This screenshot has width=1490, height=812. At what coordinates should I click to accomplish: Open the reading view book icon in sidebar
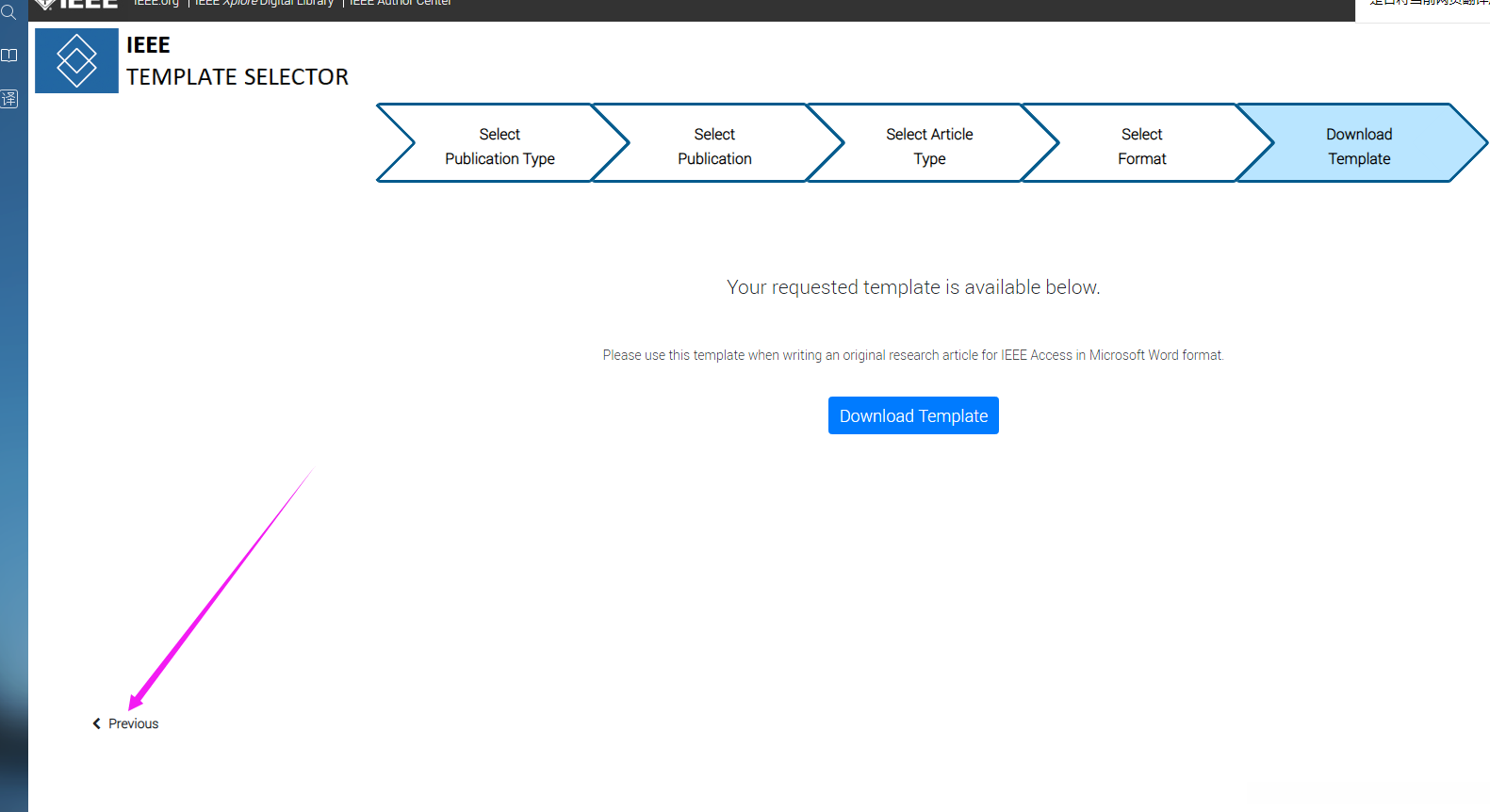(x=9, y=56)
